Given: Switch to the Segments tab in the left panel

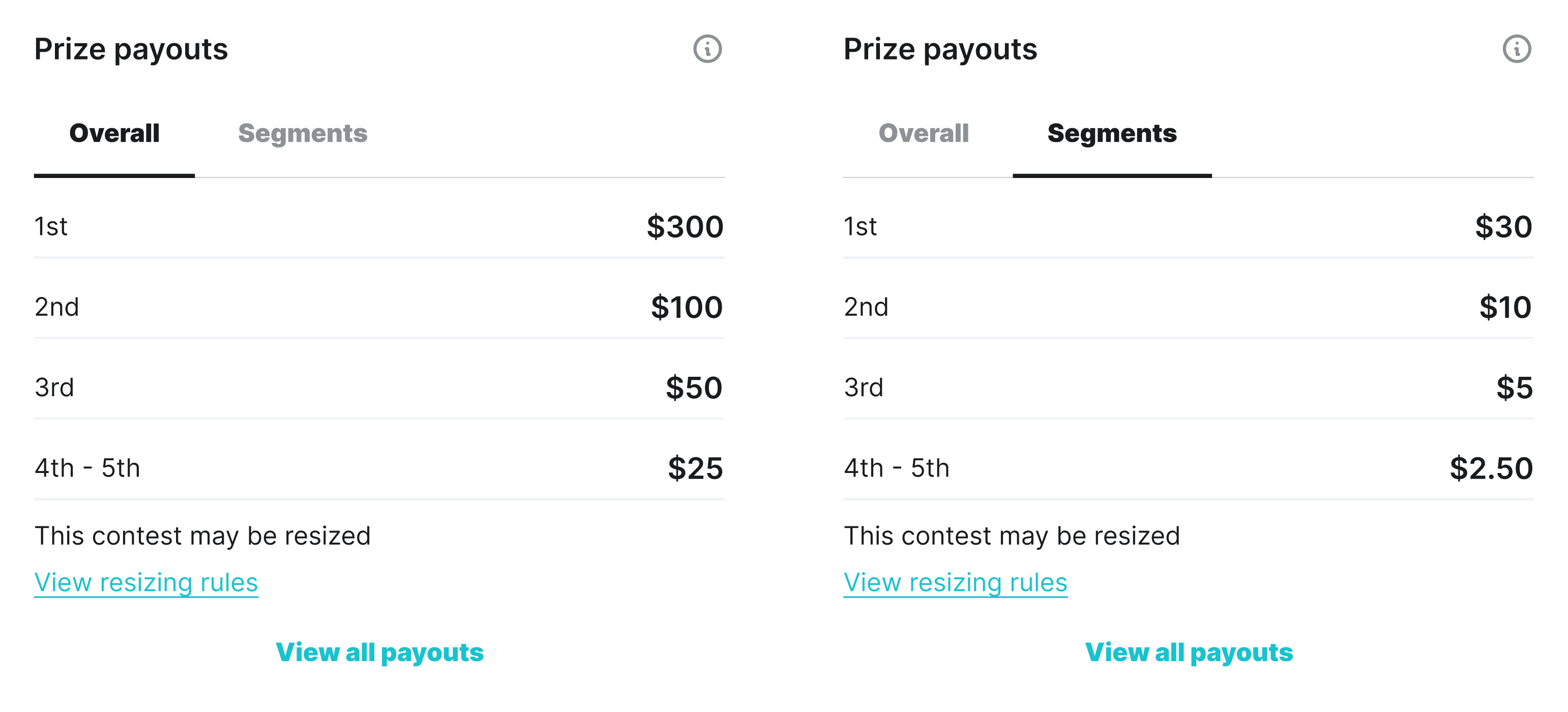Looking at the screenshot, I should tap(303, 133).
